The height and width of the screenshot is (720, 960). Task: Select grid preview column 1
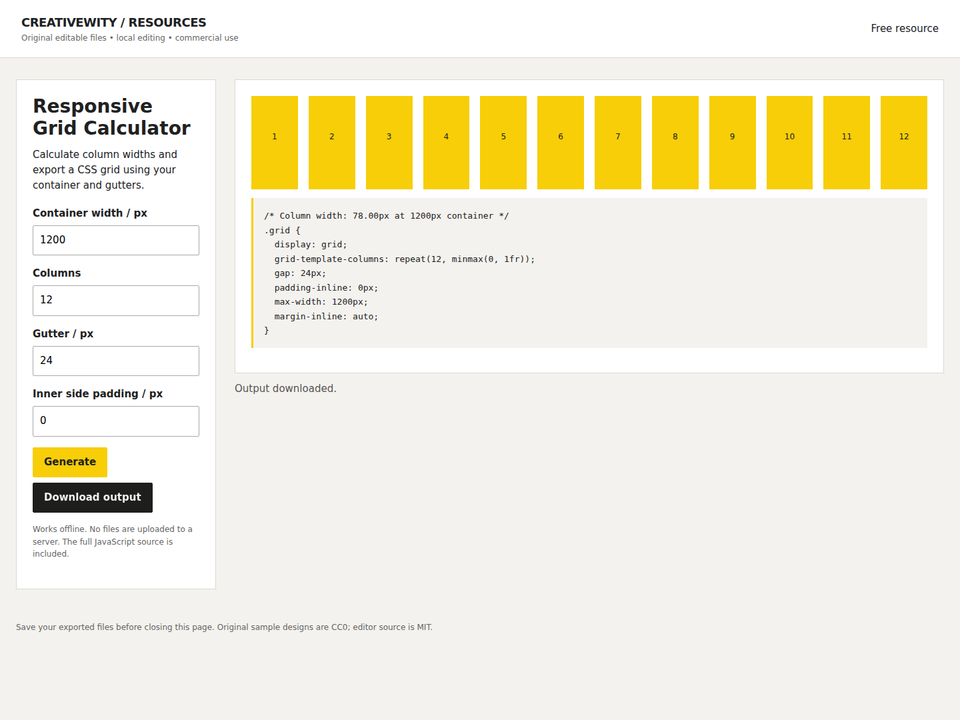(274, 142)
